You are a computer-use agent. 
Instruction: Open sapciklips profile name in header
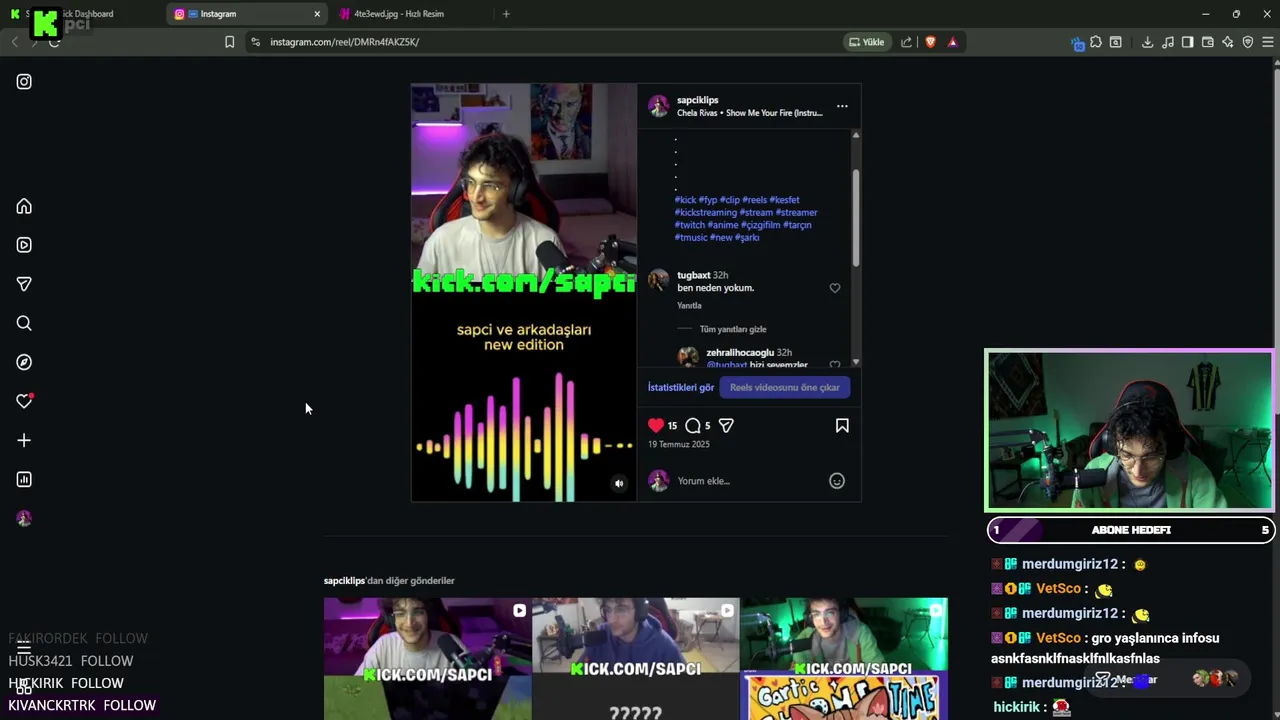click(x=698, y=100)
